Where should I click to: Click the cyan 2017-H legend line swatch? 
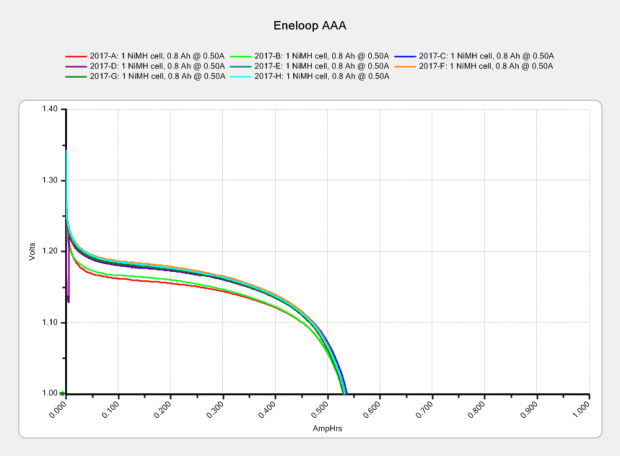(x=240, y=76)
